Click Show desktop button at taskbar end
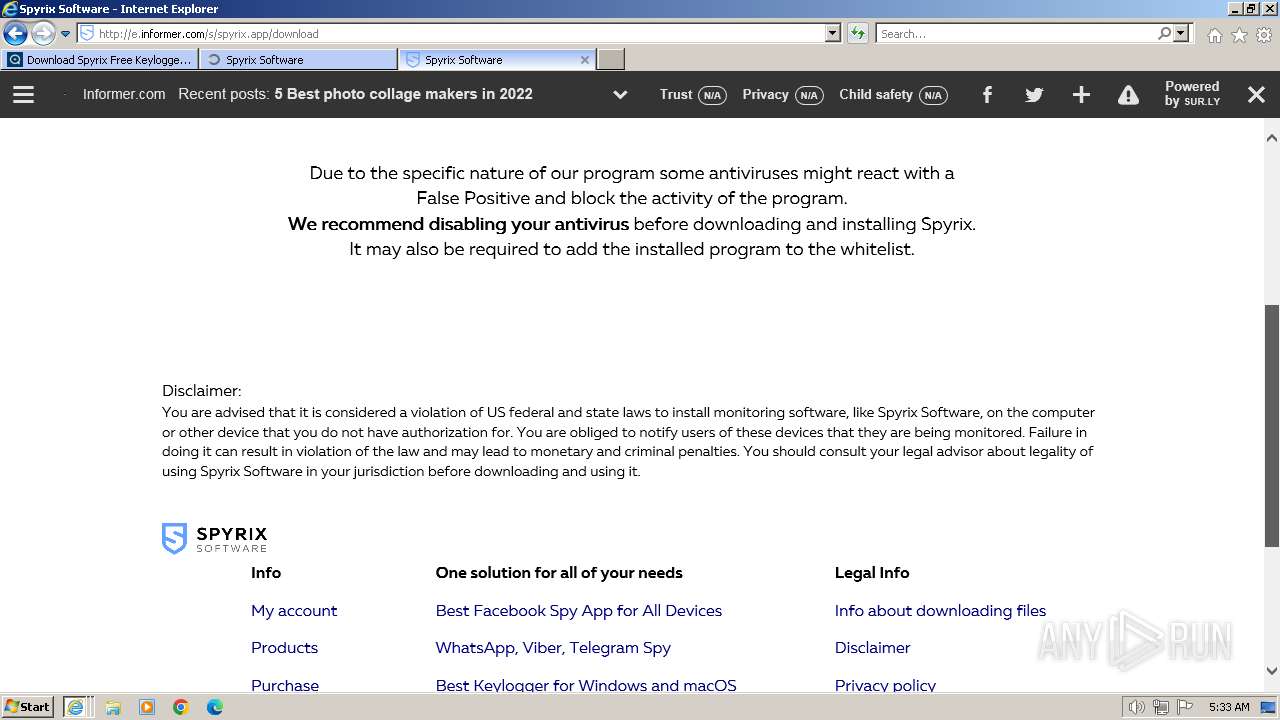Viewport: 1280px width, 720px height. pyautogui.click(x=1269, y=707)
